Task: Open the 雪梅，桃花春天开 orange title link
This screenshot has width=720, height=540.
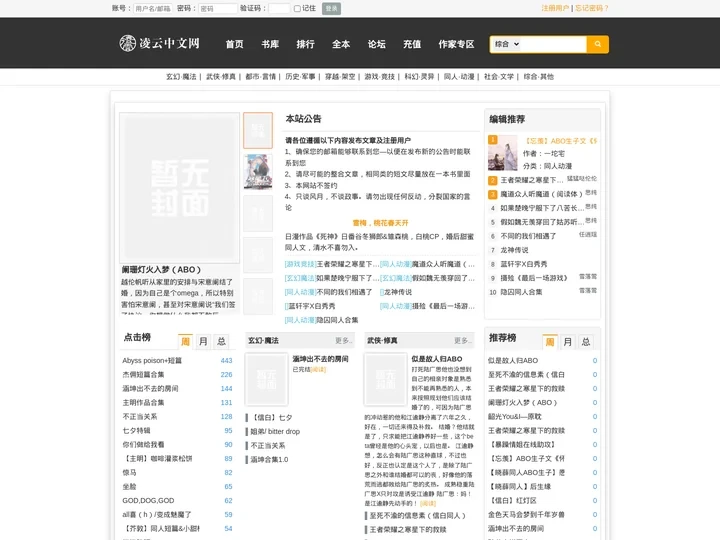Action: coord(380,223)
